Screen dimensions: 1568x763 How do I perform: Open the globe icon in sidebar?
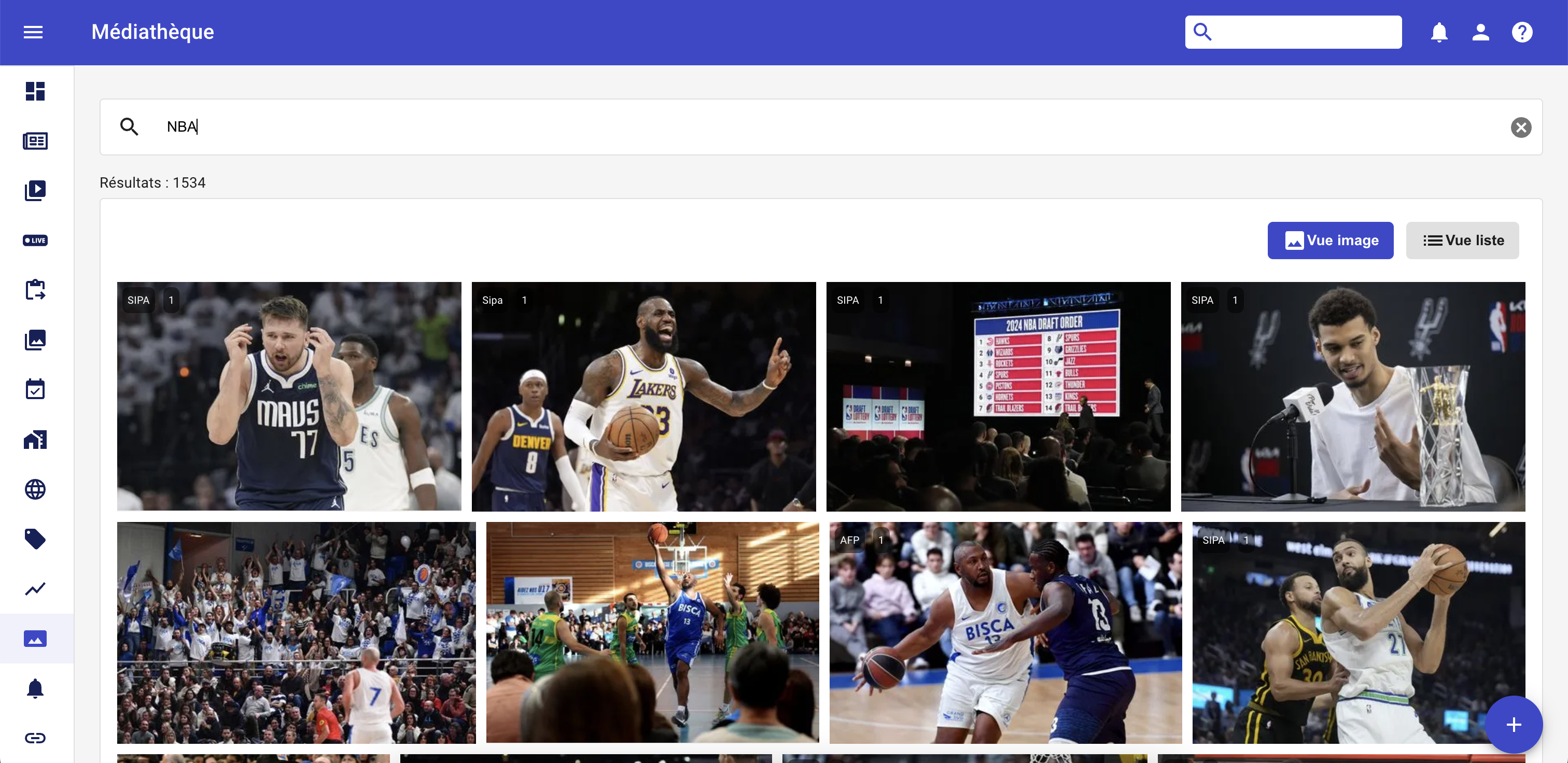tap(35, 489)
